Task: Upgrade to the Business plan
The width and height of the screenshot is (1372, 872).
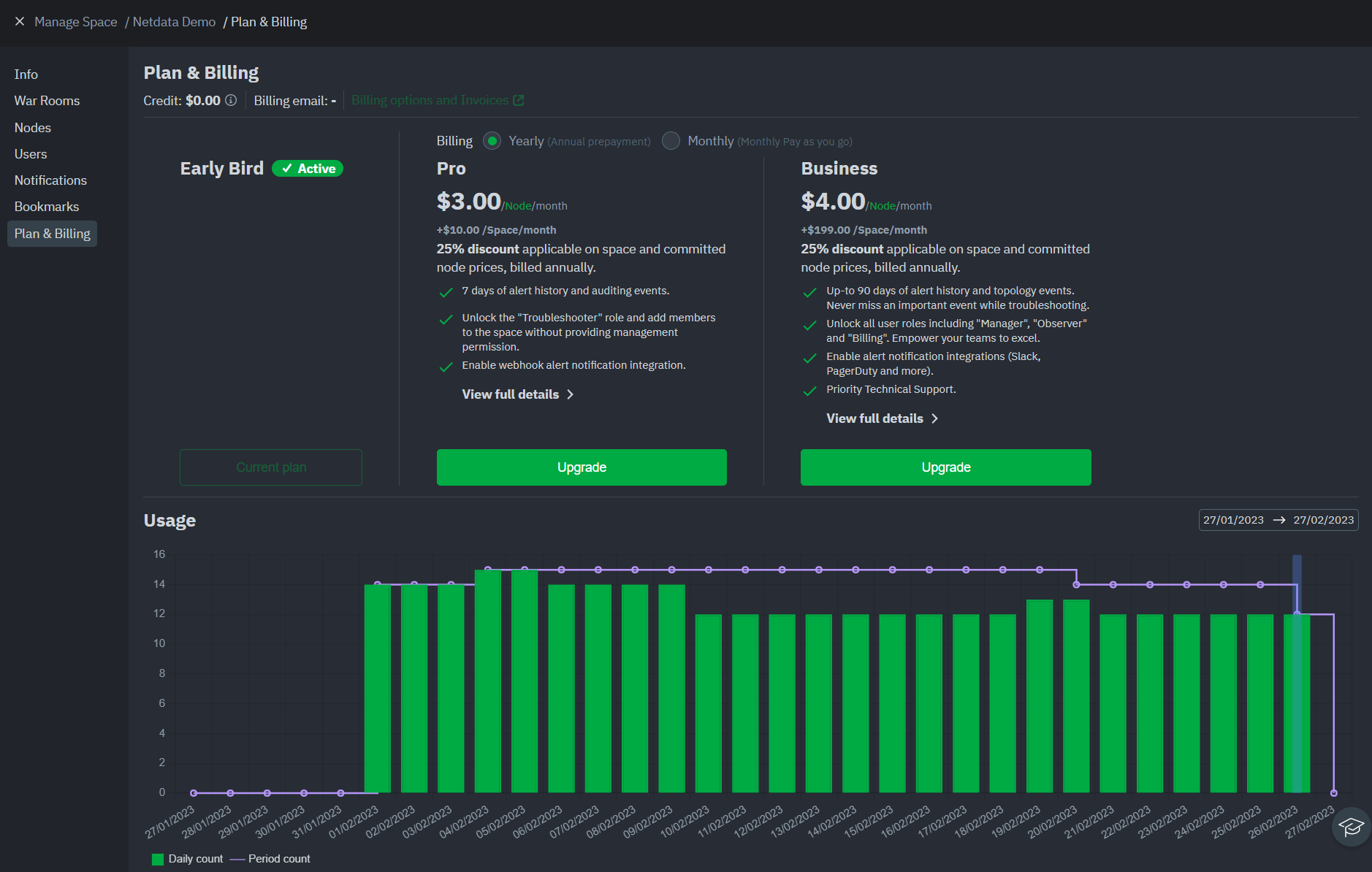Action: [x=945, y=467]
